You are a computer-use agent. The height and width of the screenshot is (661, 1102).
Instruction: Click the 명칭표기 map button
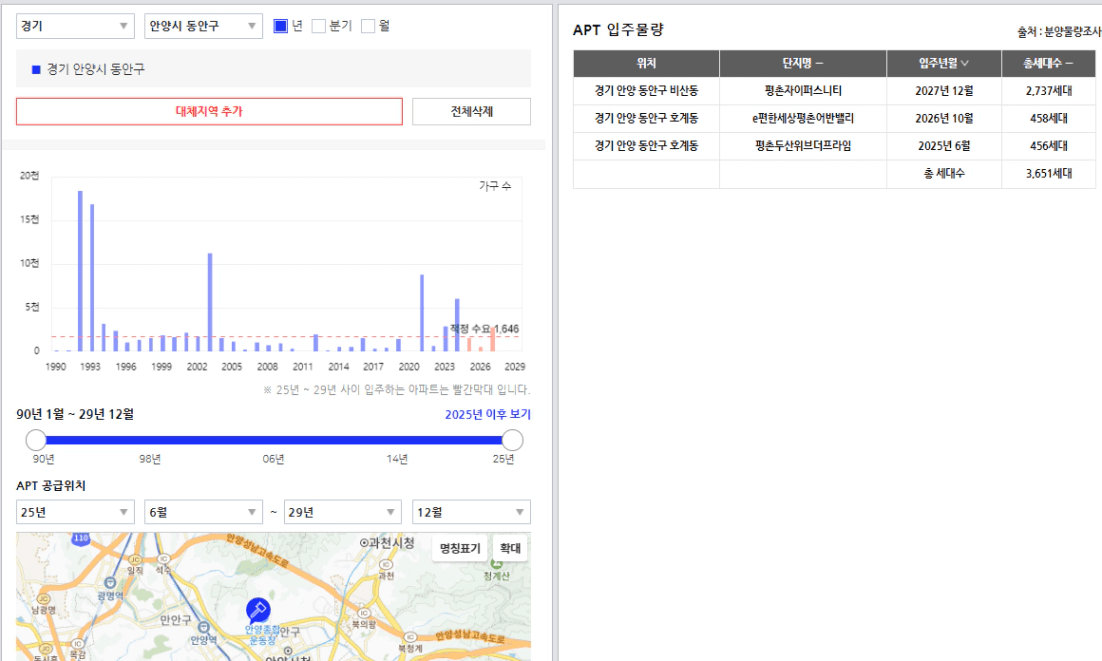coord(460,549)
